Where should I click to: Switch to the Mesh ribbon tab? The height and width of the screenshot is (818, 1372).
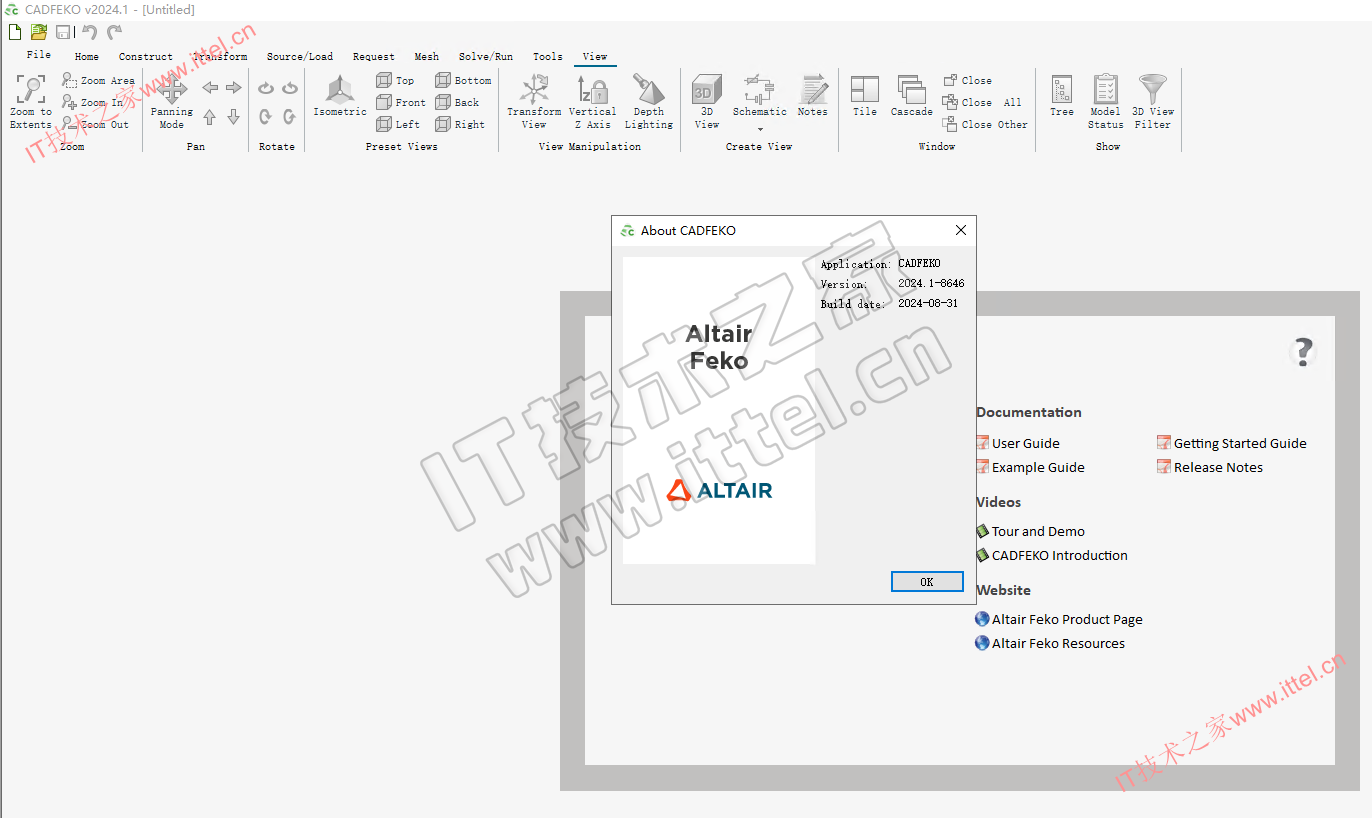427,57
